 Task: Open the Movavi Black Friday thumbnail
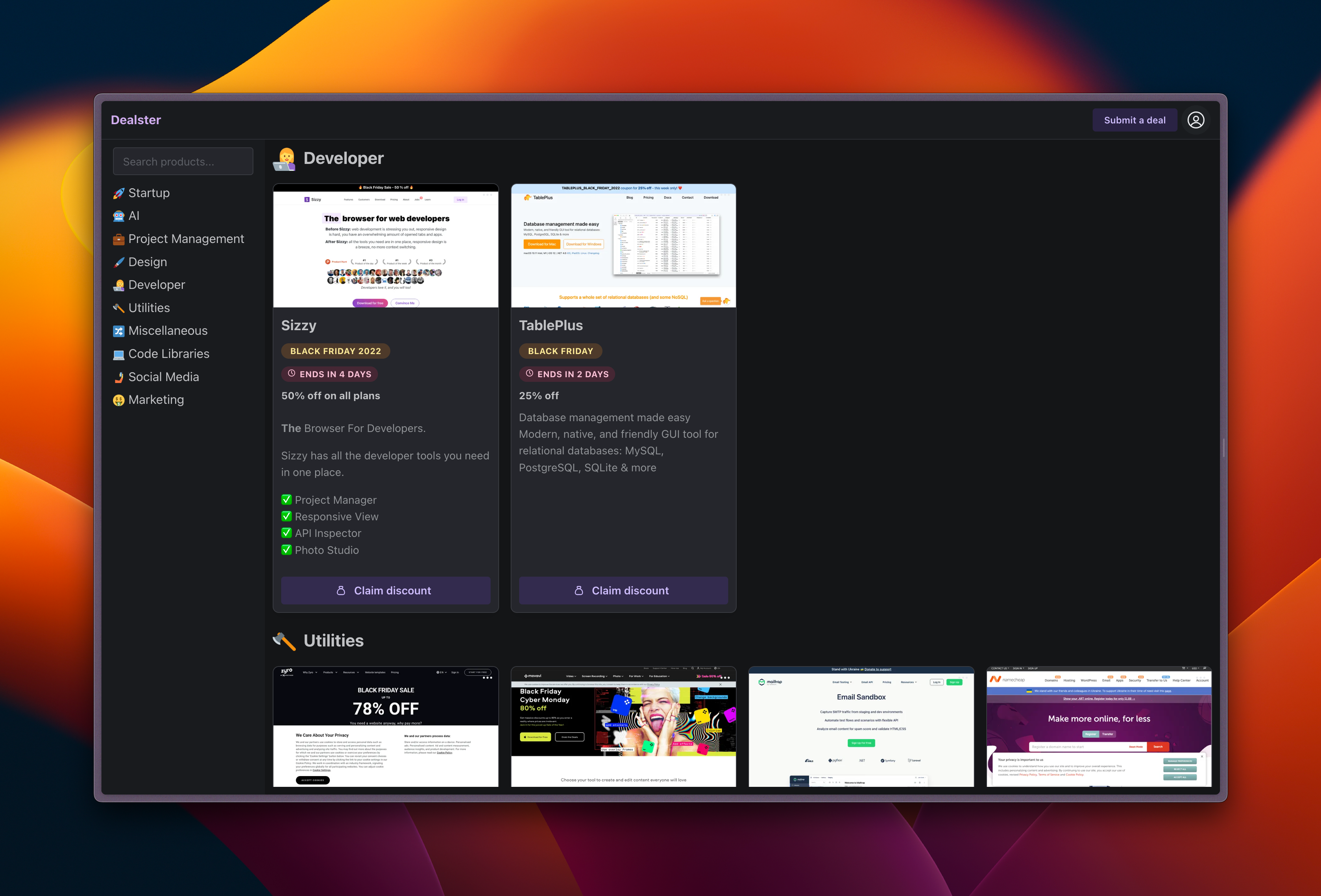pos(623,727)
